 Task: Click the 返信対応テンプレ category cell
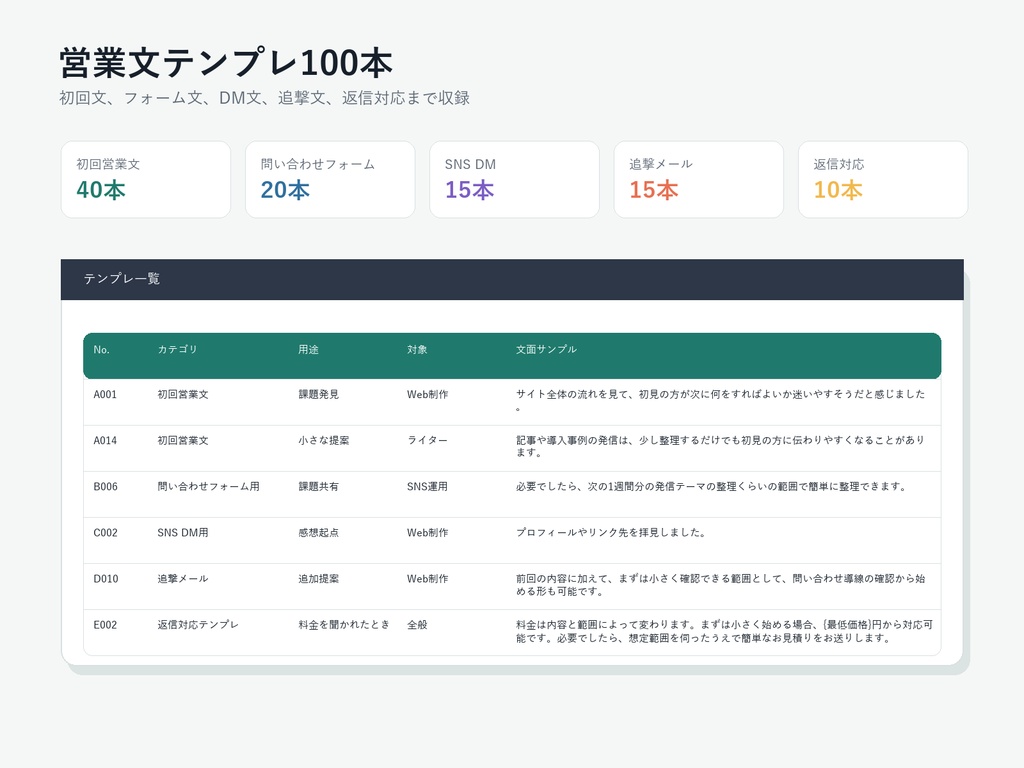[198, 625]
